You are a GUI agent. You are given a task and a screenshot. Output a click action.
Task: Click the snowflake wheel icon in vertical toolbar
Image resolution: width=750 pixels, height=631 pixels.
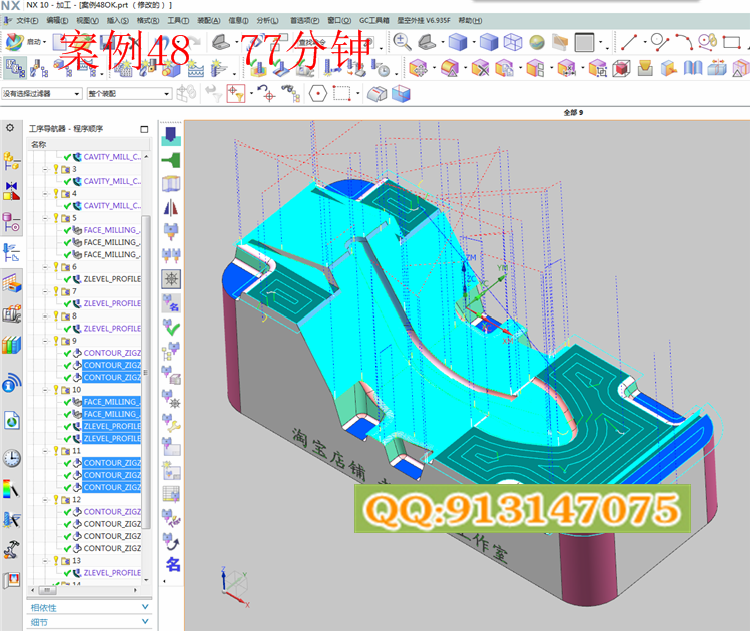[x=171, y=276]
